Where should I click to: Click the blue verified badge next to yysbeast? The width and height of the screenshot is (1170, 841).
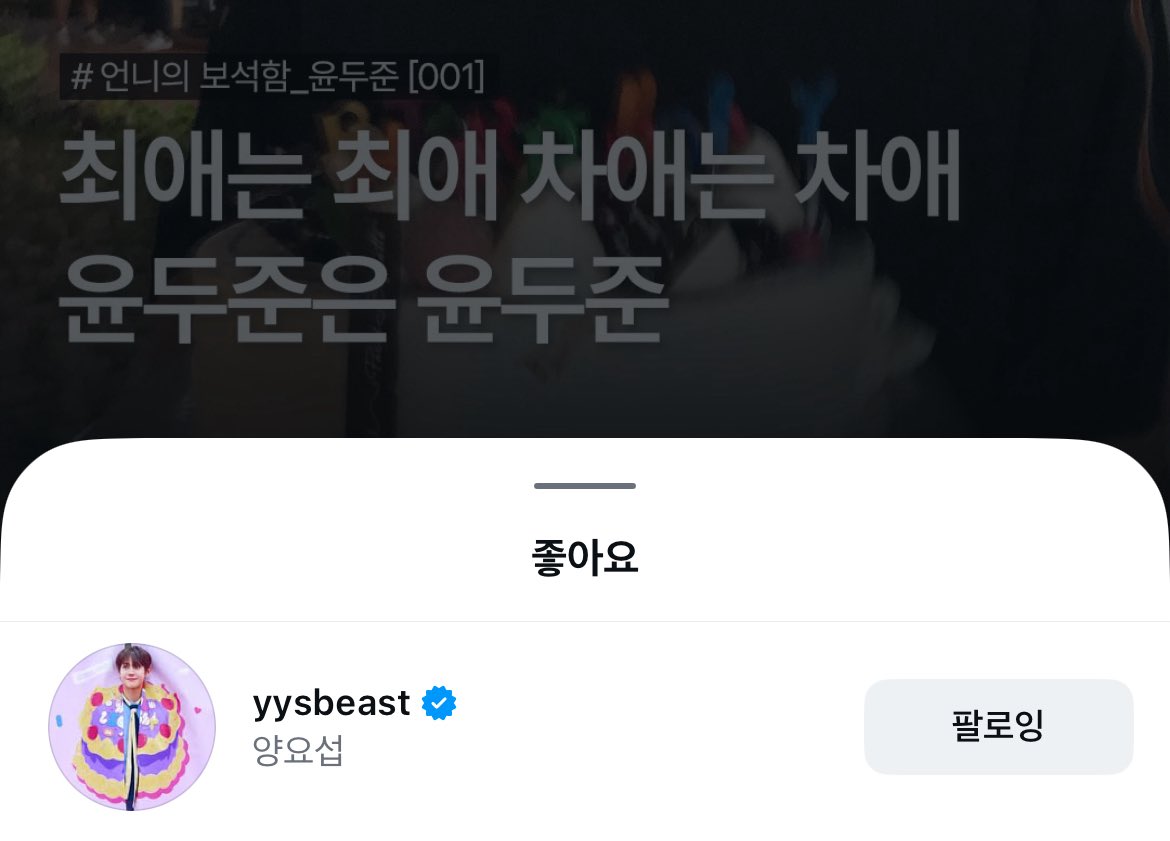(x=439, y=703)
